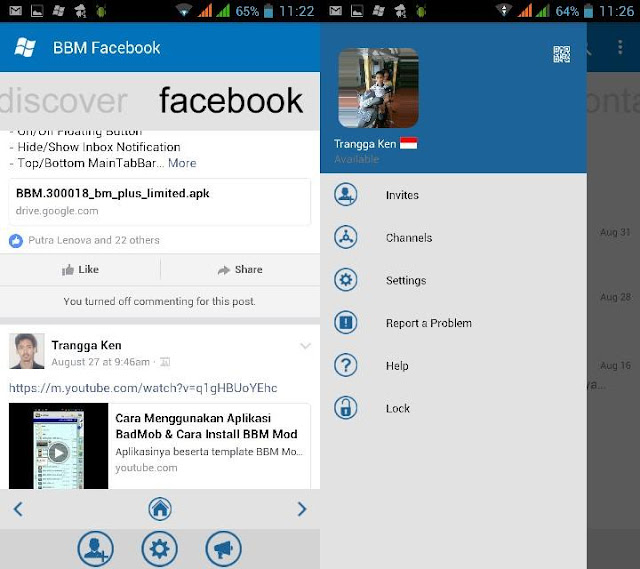Open the bottom gear settings button
Image resolution: width=640 pixels, height=569 pixels.
click(160, 549)
